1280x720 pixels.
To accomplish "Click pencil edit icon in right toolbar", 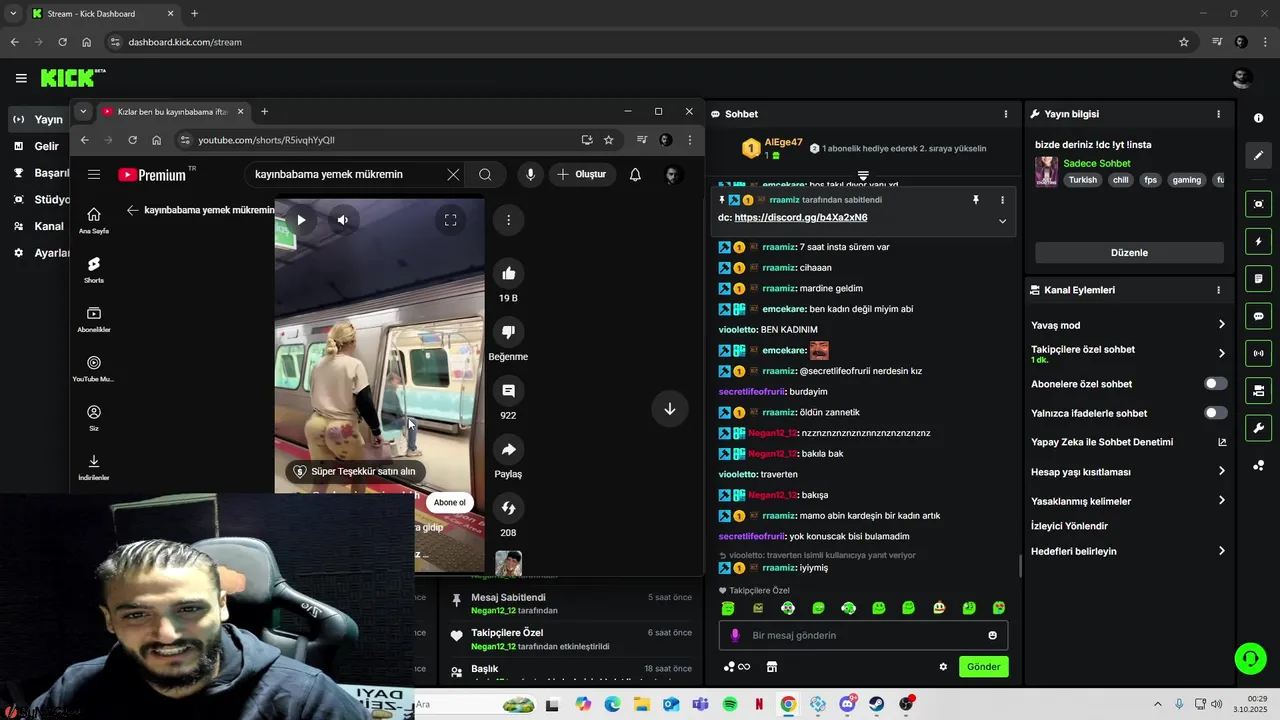I will pos(1258,155).
